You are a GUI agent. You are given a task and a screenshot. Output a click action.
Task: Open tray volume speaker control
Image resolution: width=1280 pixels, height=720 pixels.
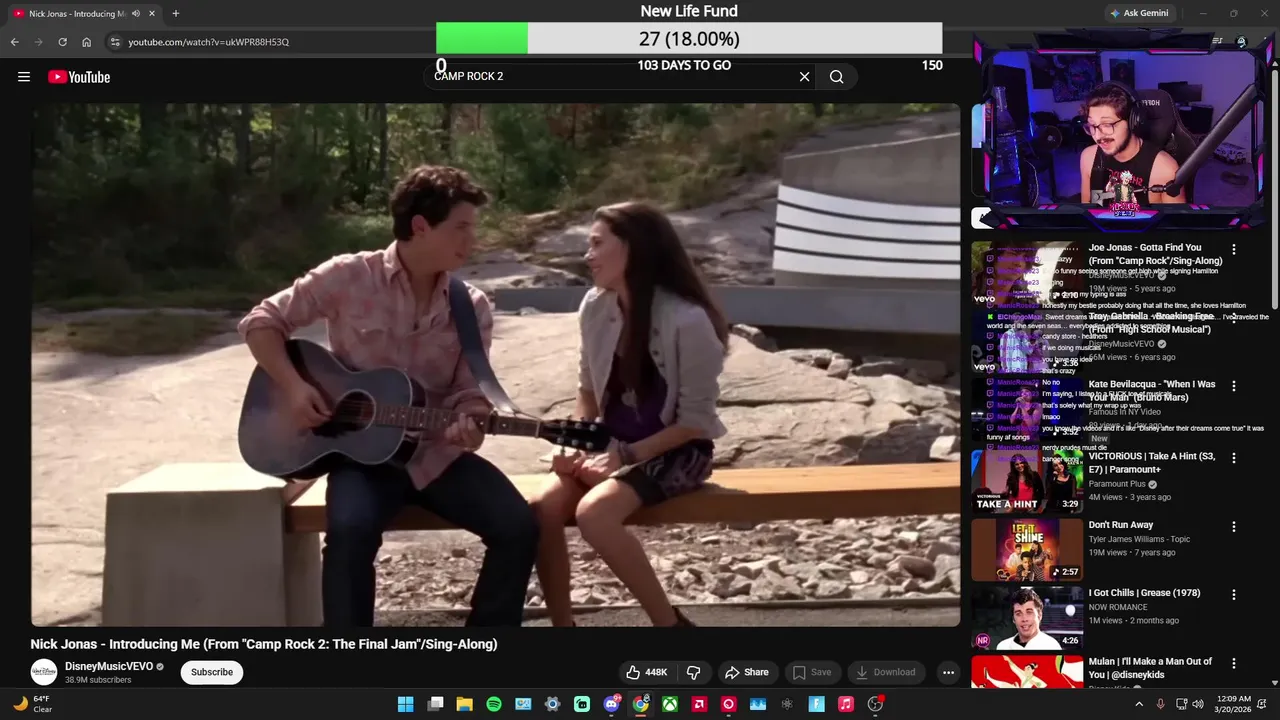click(x=1197, y=704)
